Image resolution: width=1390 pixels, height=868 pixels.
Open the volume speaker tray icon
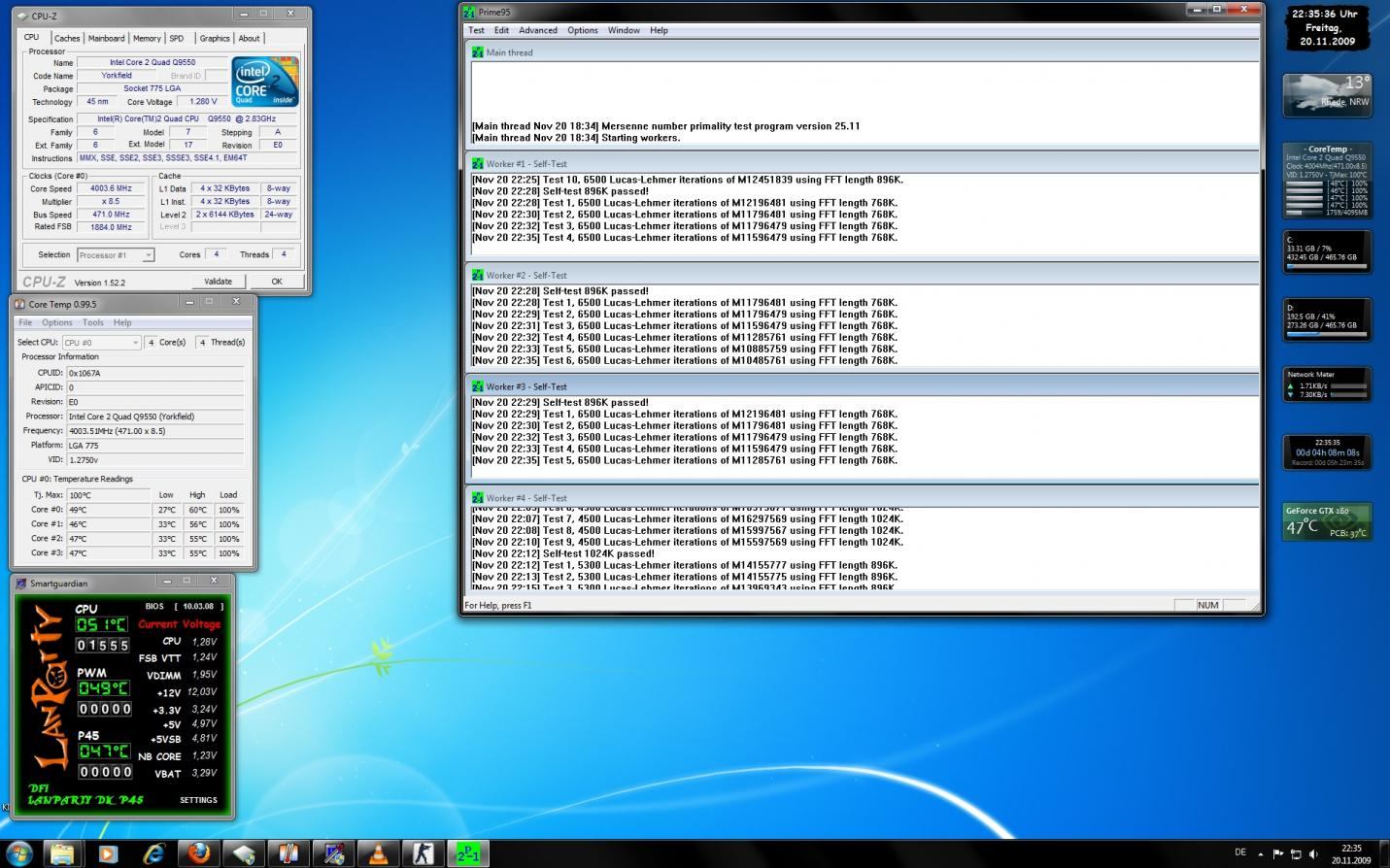coord(1313,853)
